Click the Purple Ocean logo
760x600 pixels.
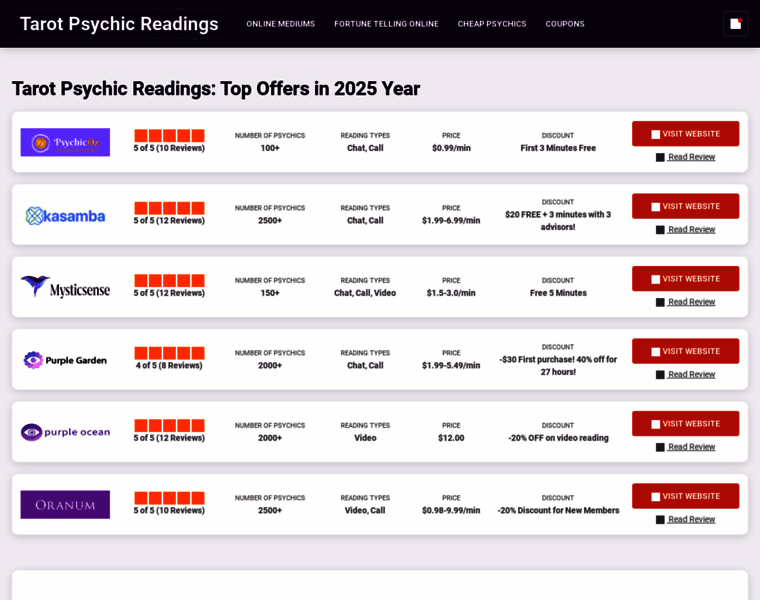[x=65, y=432]
